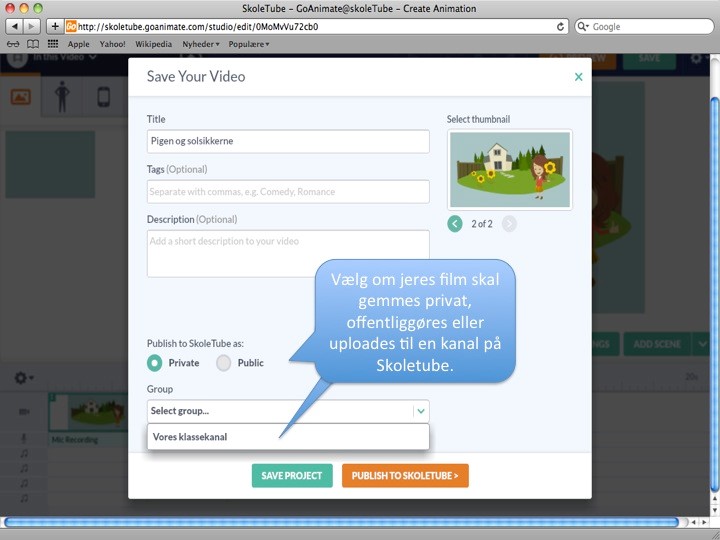The image size is (720, 540).
Task: Click the Tags input field
Action: [x=288, y=191]
